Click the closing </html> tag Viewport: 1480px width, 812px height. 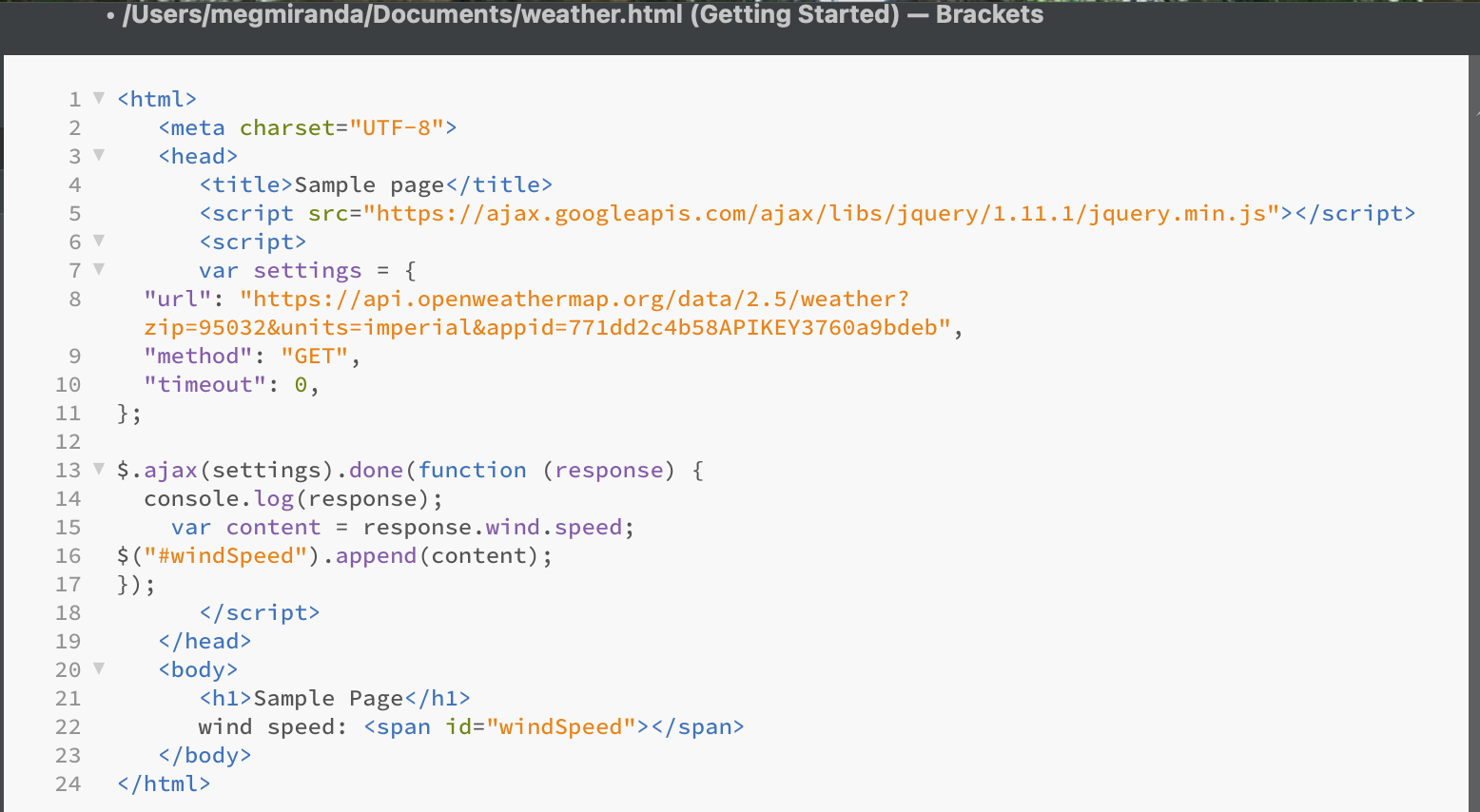pos(164,784)
